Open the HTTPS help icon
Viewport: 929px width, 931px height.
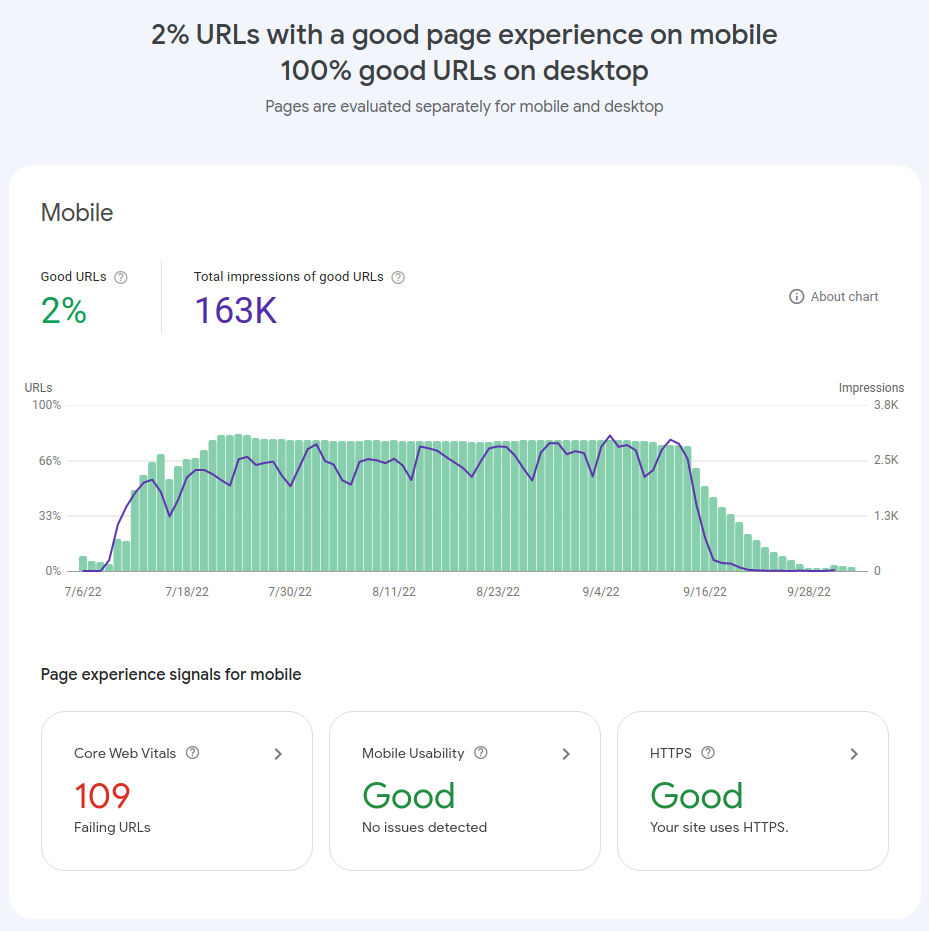tap(709, 753)
